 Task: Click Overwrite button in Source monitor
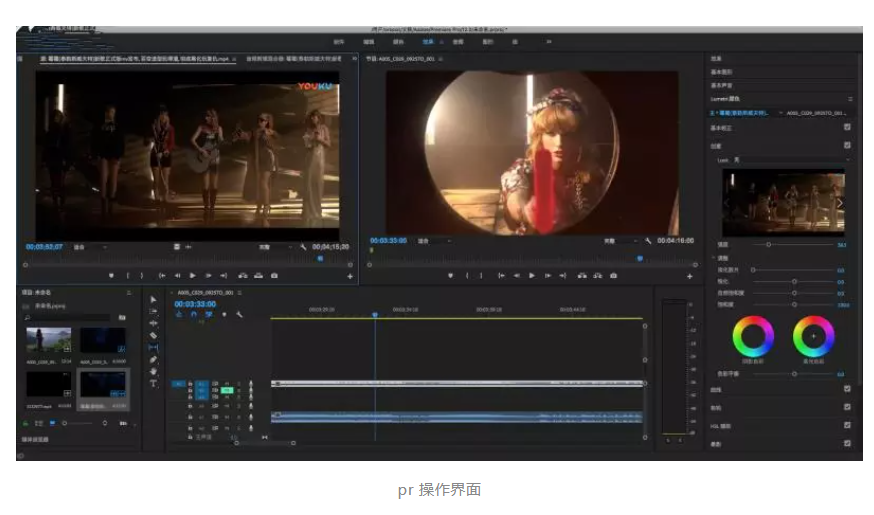pos(259,275)
